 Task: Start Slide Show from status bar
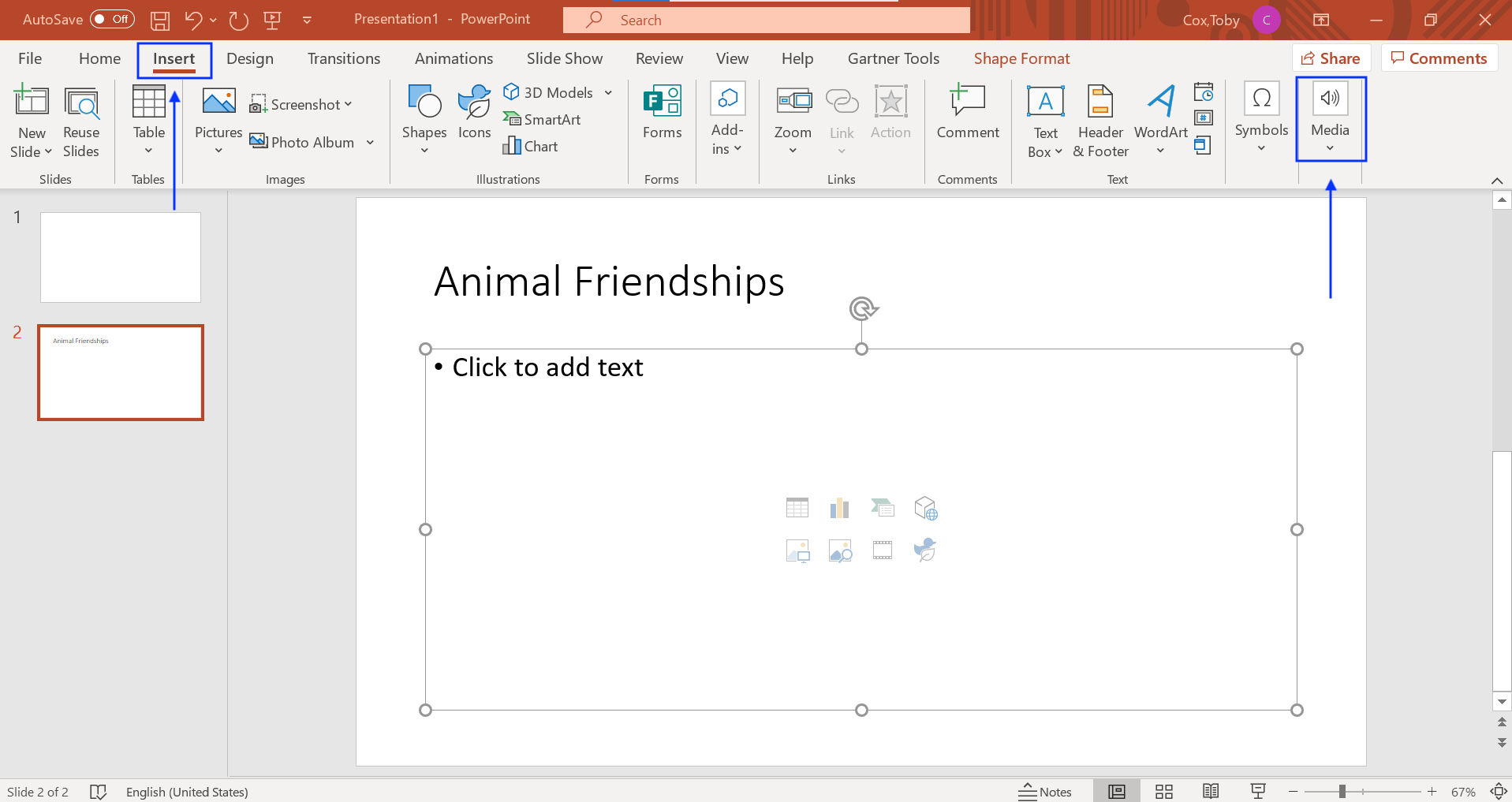1258,792
